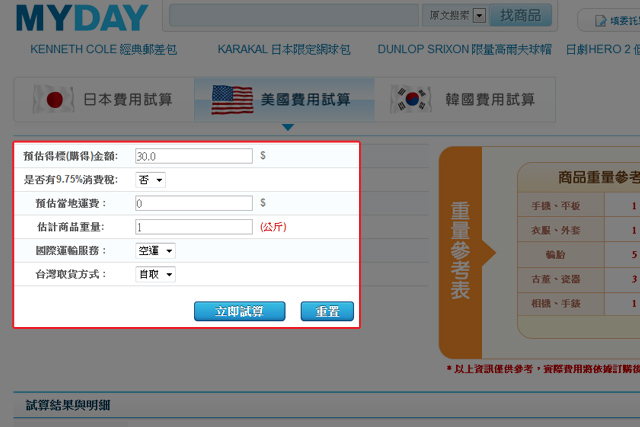The height and width of the screenshot is (427, 640).
Task: Select the 美國費用試算 tab
Action: click(305, 100)
